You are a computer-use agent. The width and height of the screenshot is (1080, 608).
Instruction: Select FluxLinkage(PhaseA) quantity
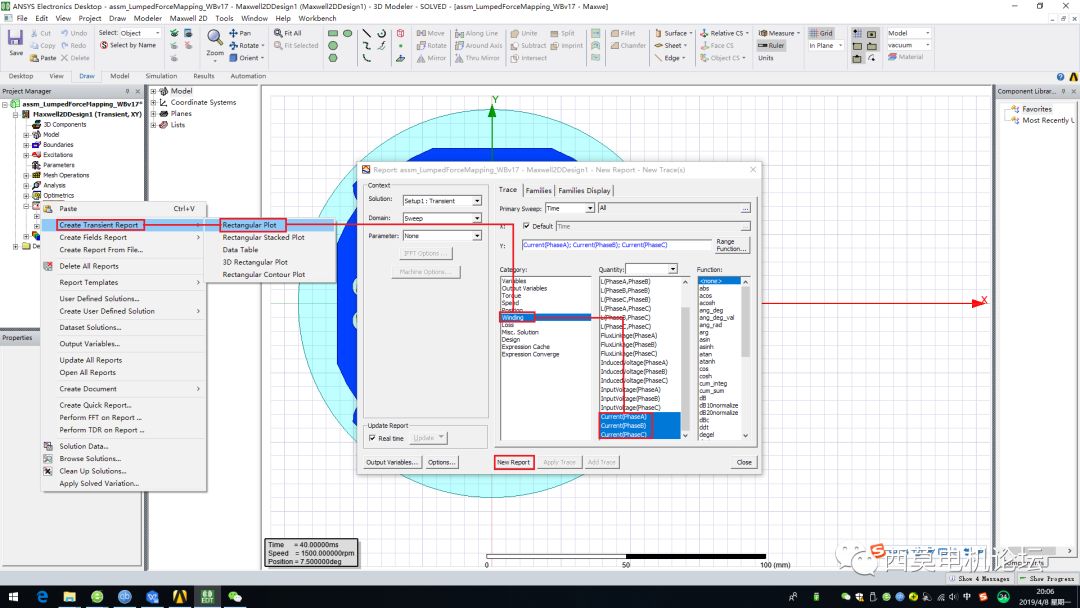(x=629, y=336)
